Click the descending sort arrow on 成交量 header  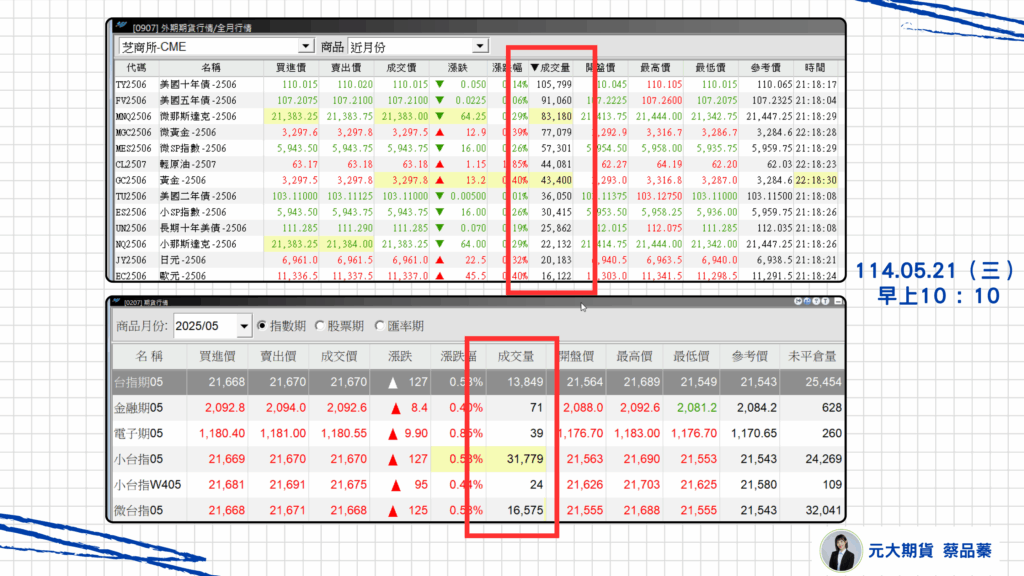[x=534, y=66]
